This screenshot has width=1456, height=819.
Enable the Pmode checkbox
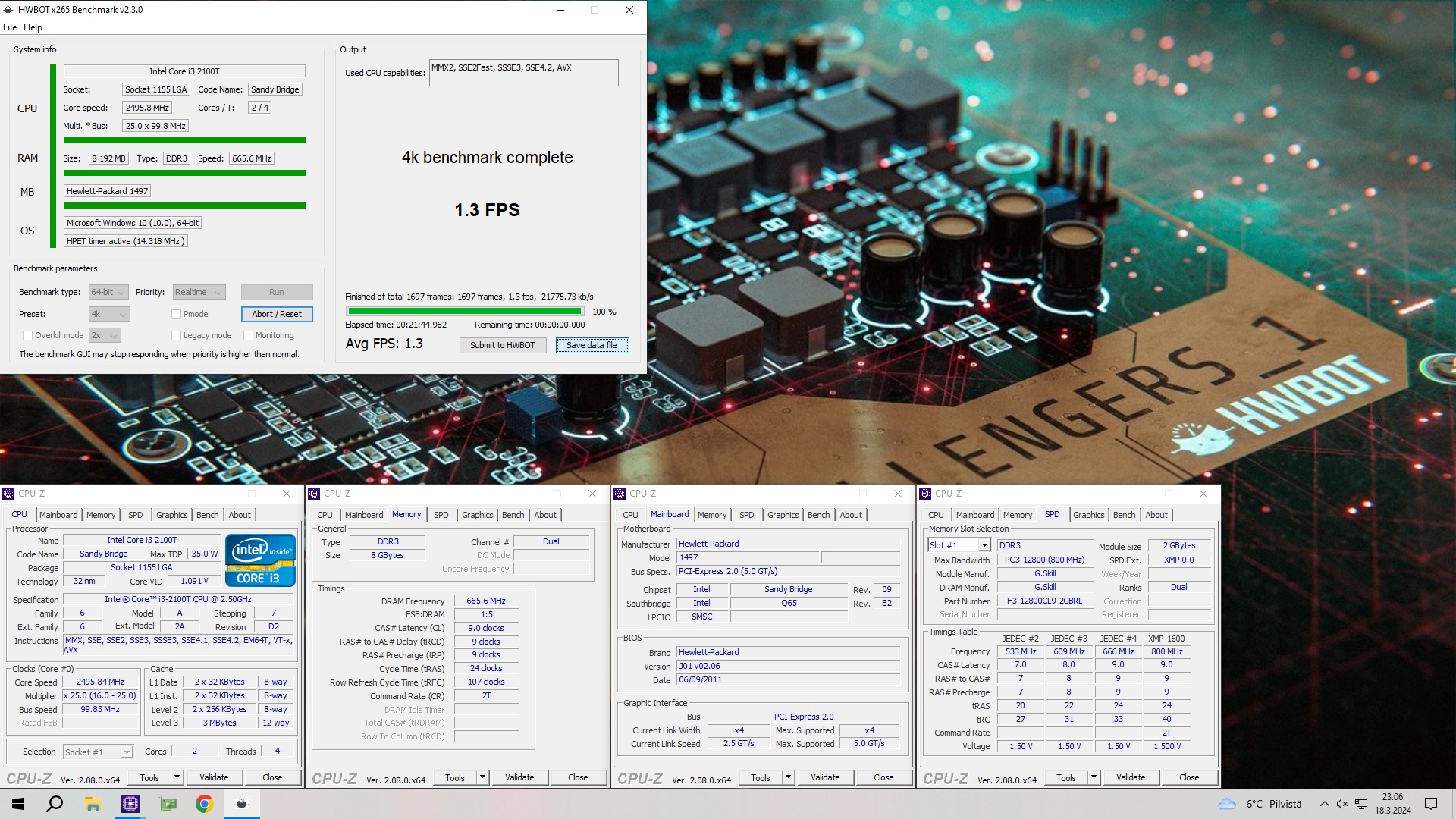coord(176,314)
